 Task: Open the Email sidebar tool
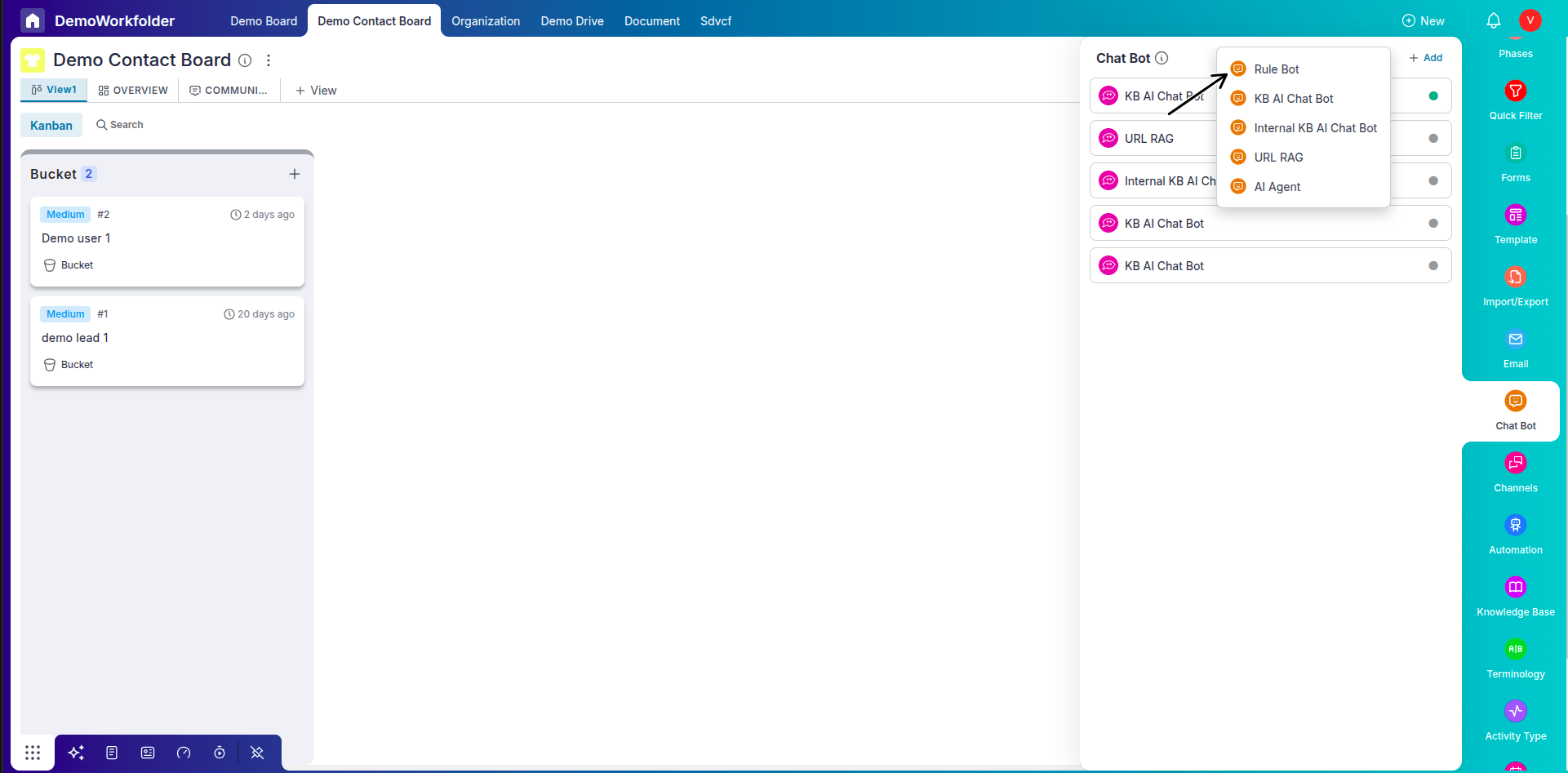[1516, 349]
